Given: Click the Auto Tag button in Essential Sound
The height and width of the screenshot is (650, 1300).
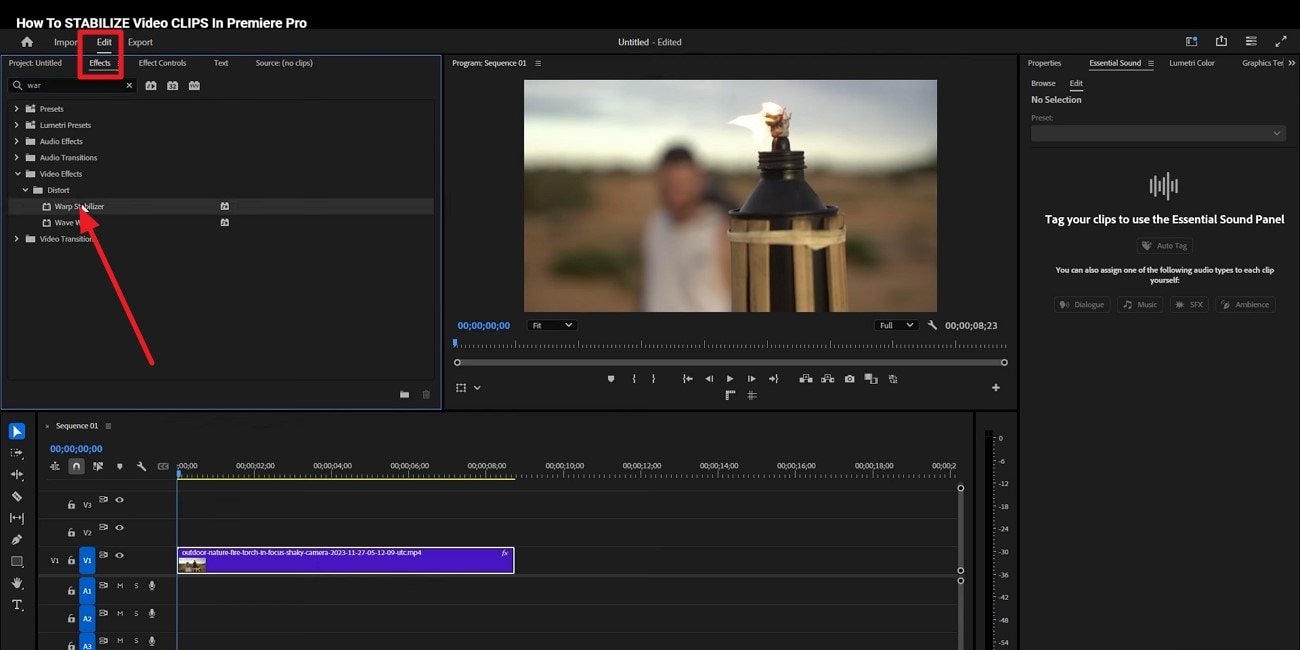Looking at the screenshot, I should point(1164,245).
